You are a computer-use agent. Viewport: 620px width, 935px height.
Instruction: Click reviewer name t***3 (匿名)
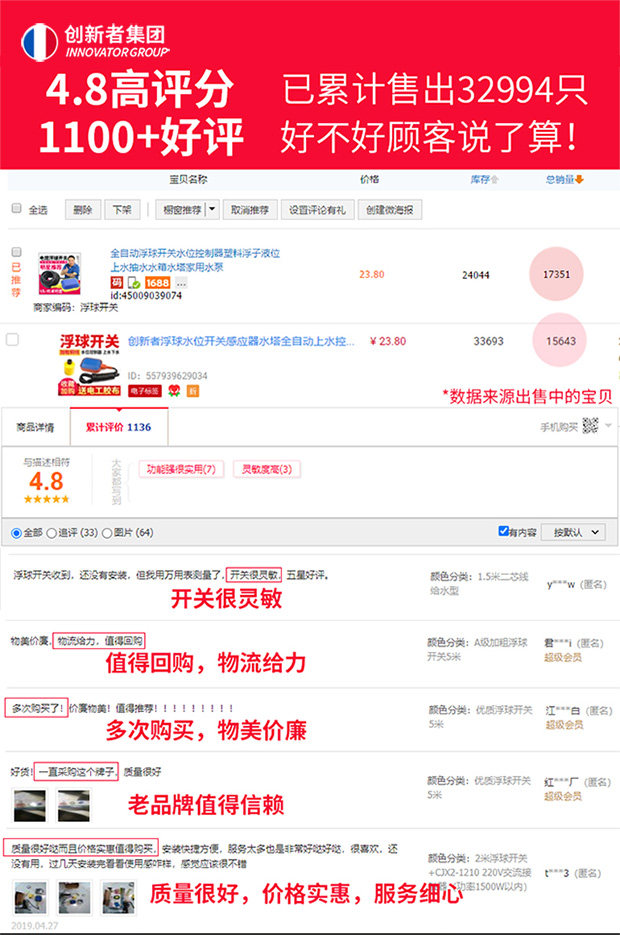tap(573, 873)
